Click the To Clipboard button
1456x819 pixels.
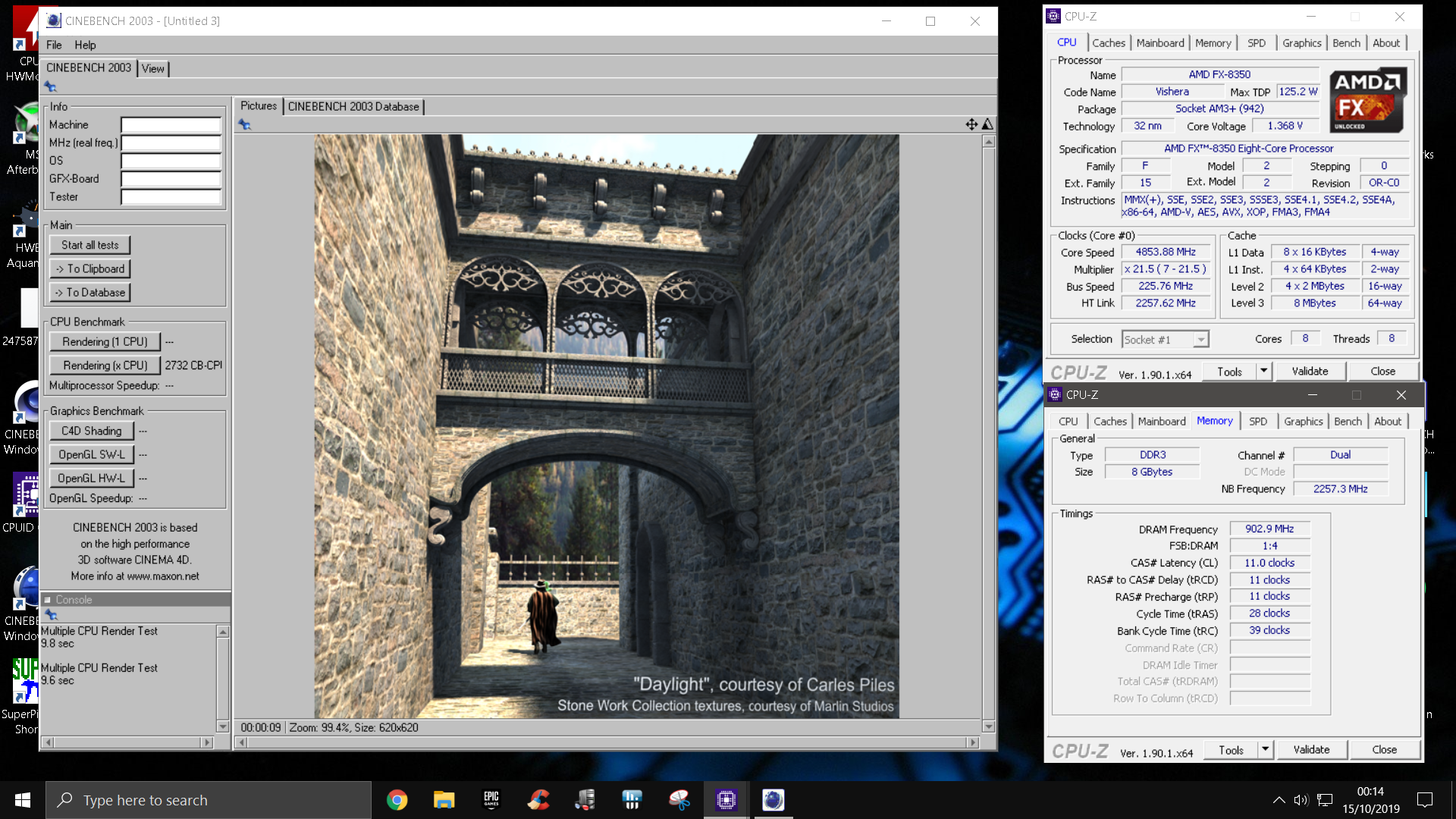[x=90, y=268]
